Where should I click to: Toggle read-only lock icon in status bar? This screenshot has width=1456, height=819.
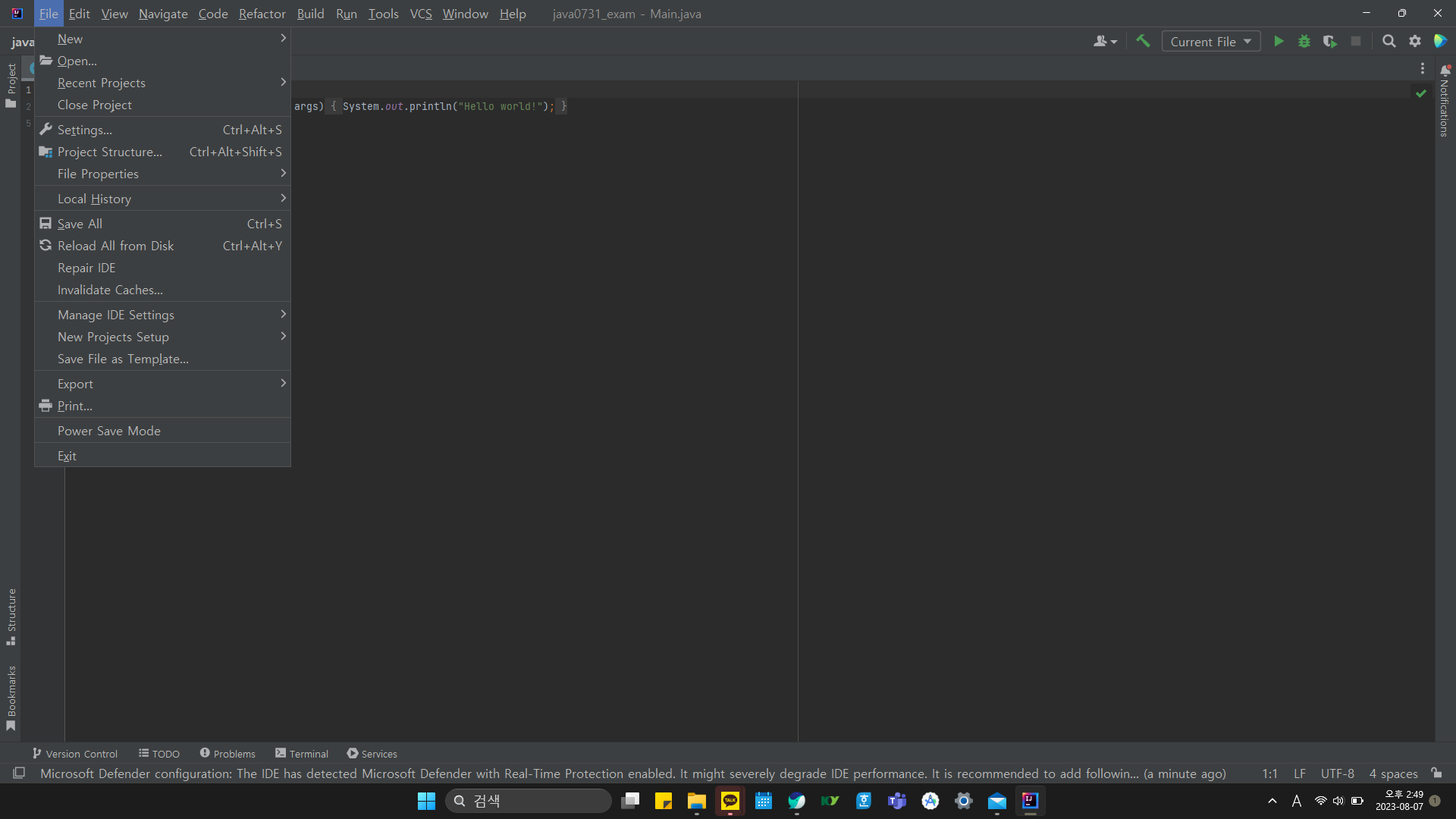(1436, 773)
